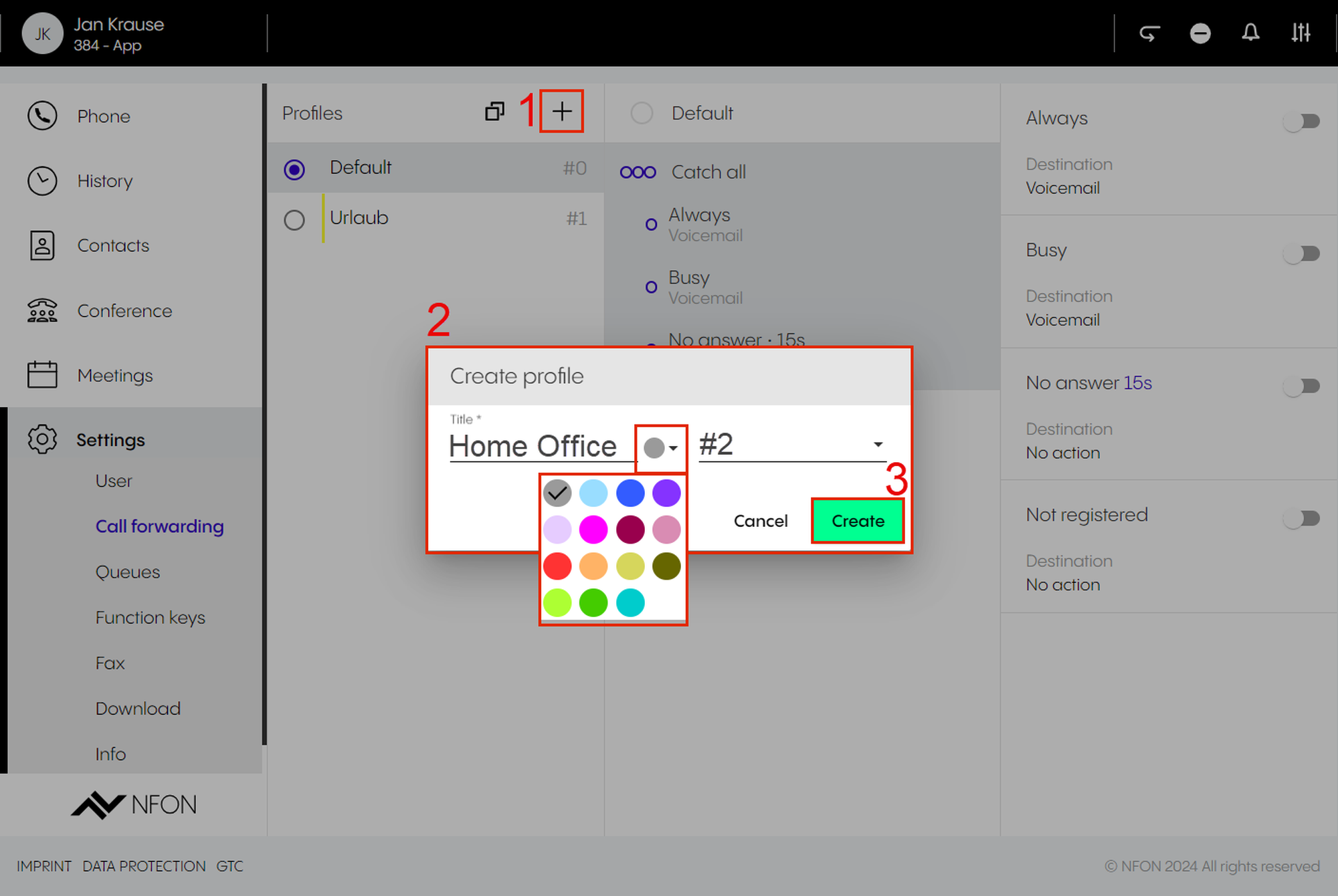Click the call redirect arrow icon
1338x896 pixels.
pyautogui.click(x=1149, y=33)
